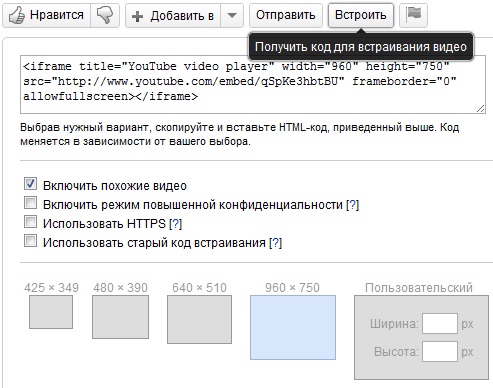Open the dropdown arrow next to Добавить в
This screenshot has height=388, width=493.
point(232,15)
